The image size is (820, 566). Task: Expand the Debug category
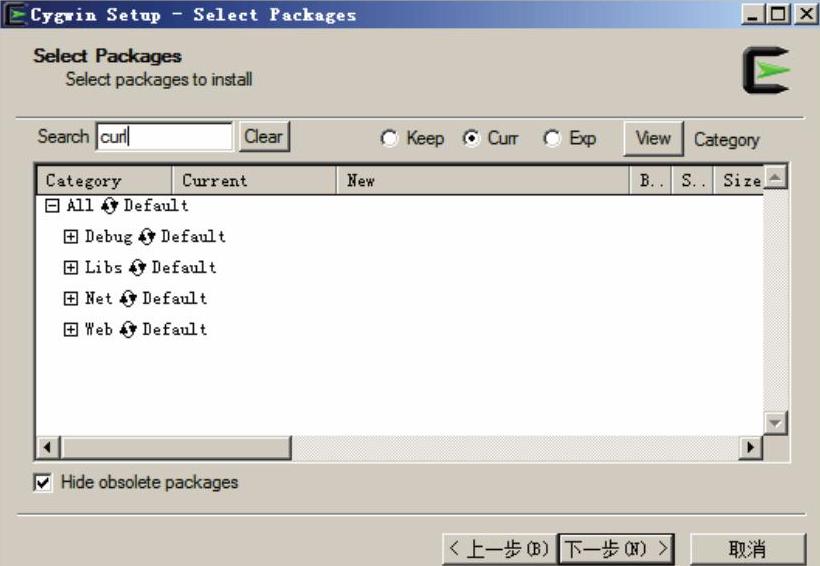click(x=71, y=236)
